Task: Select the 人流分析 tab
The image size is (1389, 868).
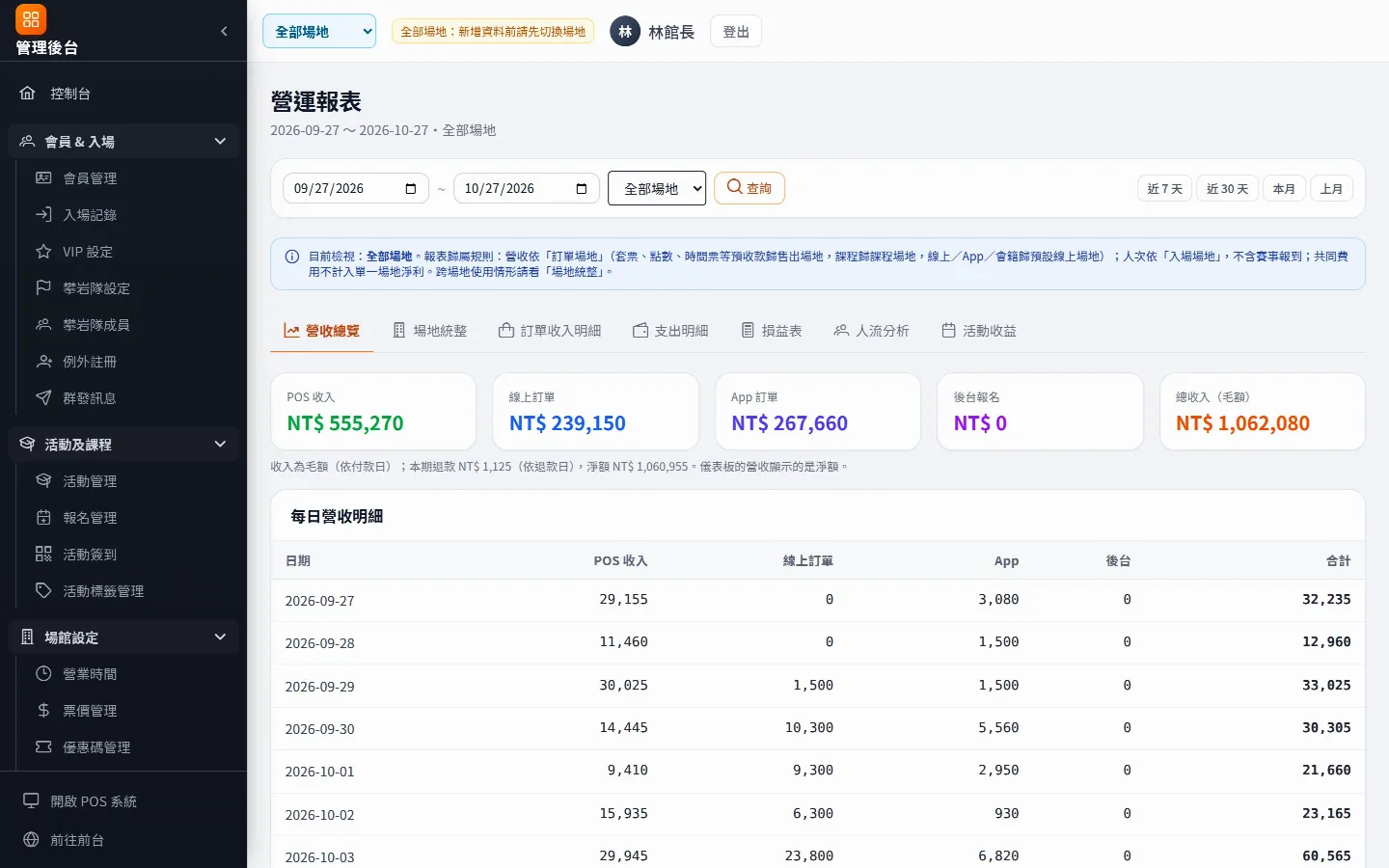Action: [872, 331]
